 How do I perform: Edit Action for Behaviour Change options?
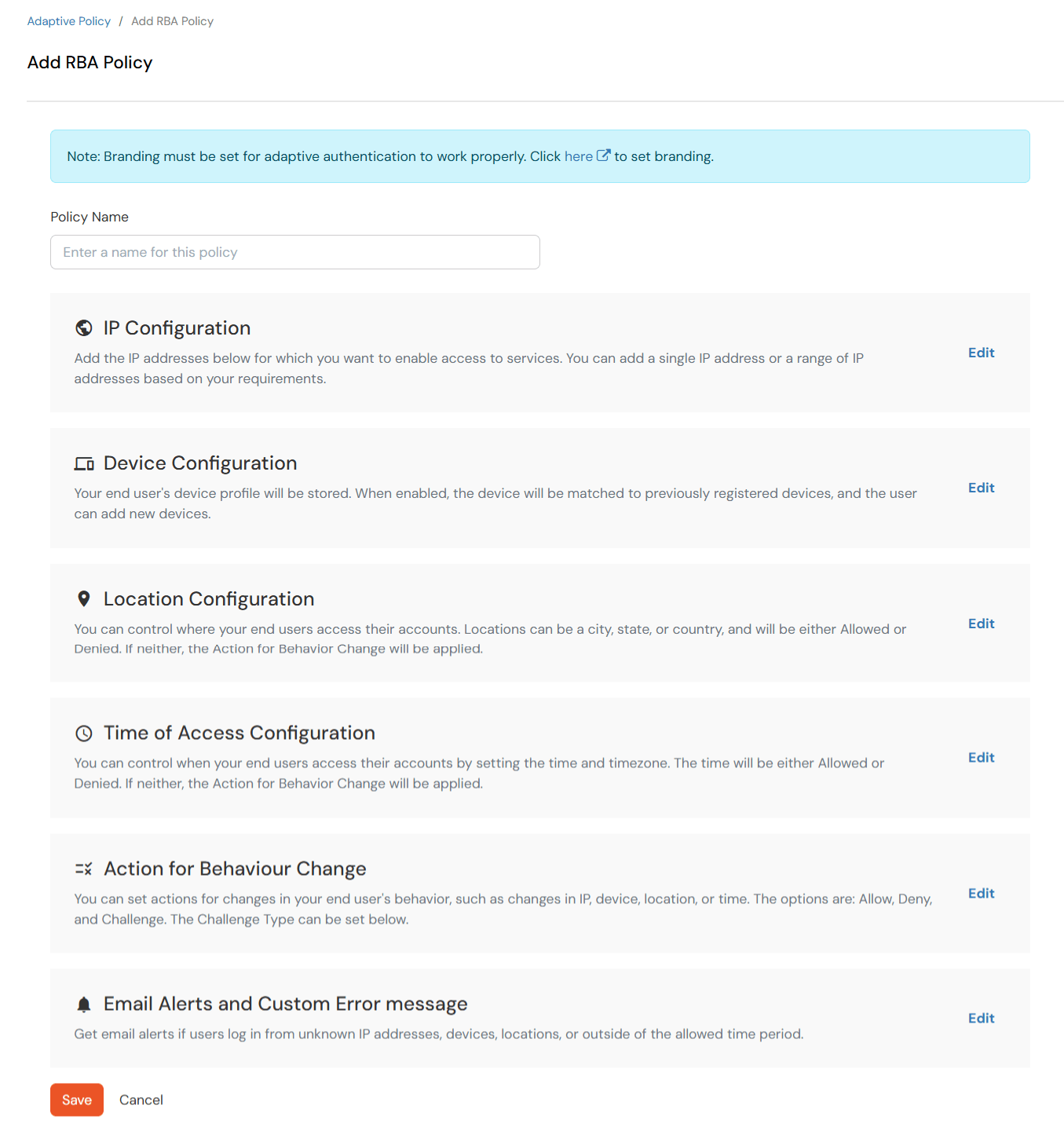click(981, 893)
